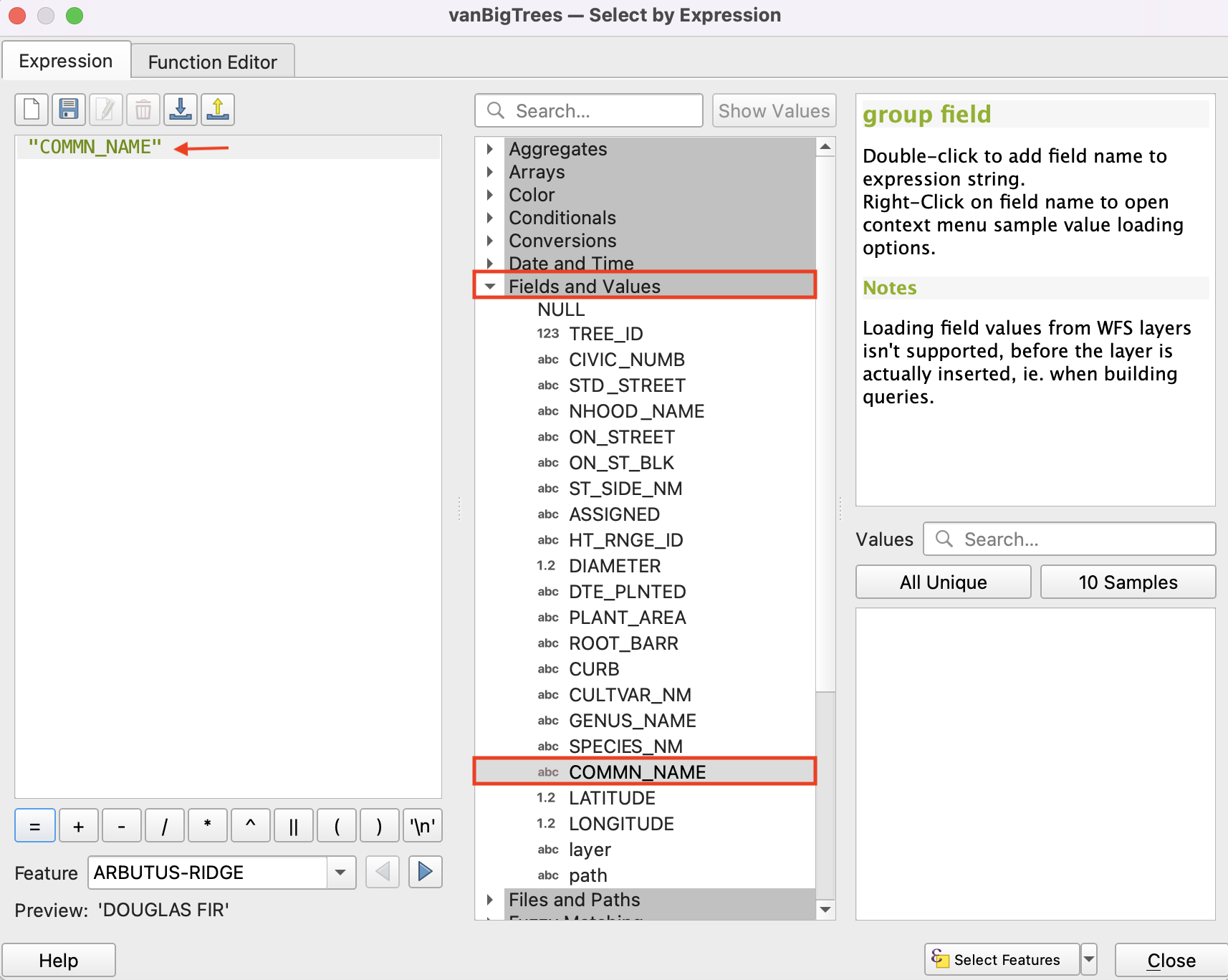
Task: Click the export user expressions icon
Action: 218,110
